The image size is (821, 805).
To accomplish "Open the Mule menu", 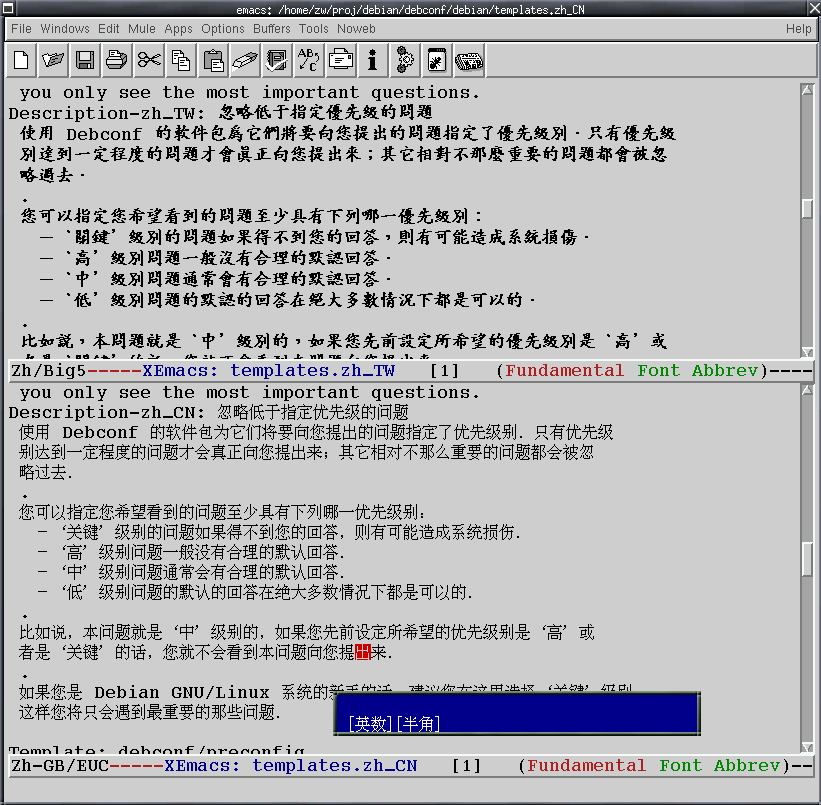I will (x=140, y=29).
